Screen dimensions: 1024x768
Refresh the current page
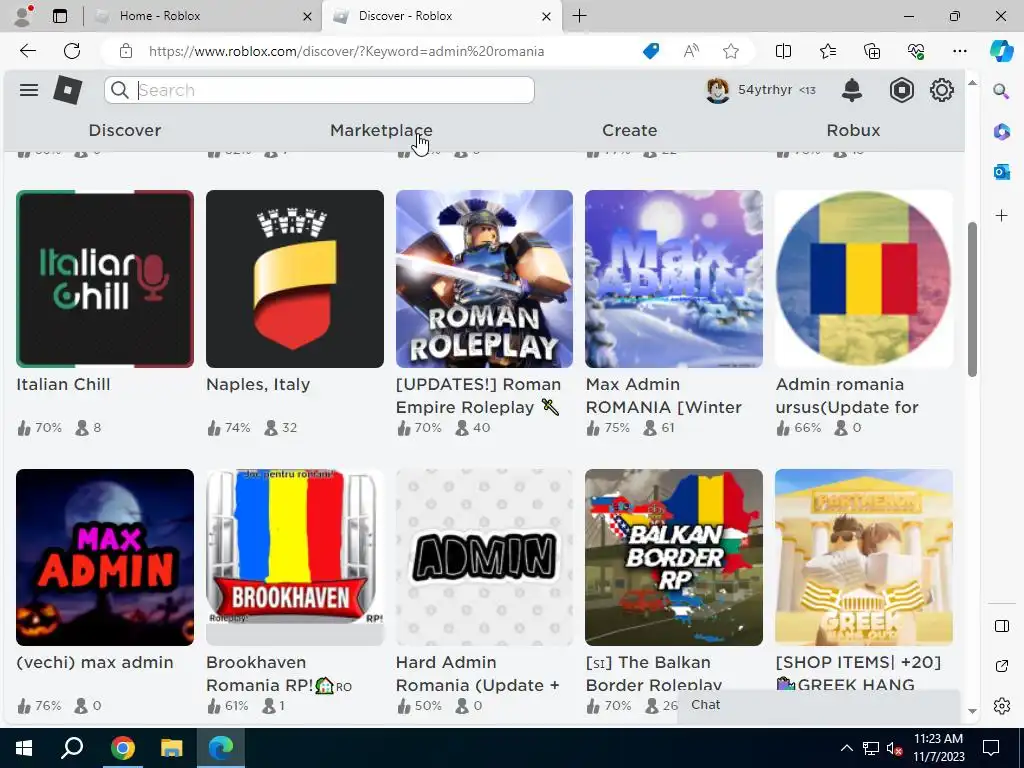tap(72, 51)
